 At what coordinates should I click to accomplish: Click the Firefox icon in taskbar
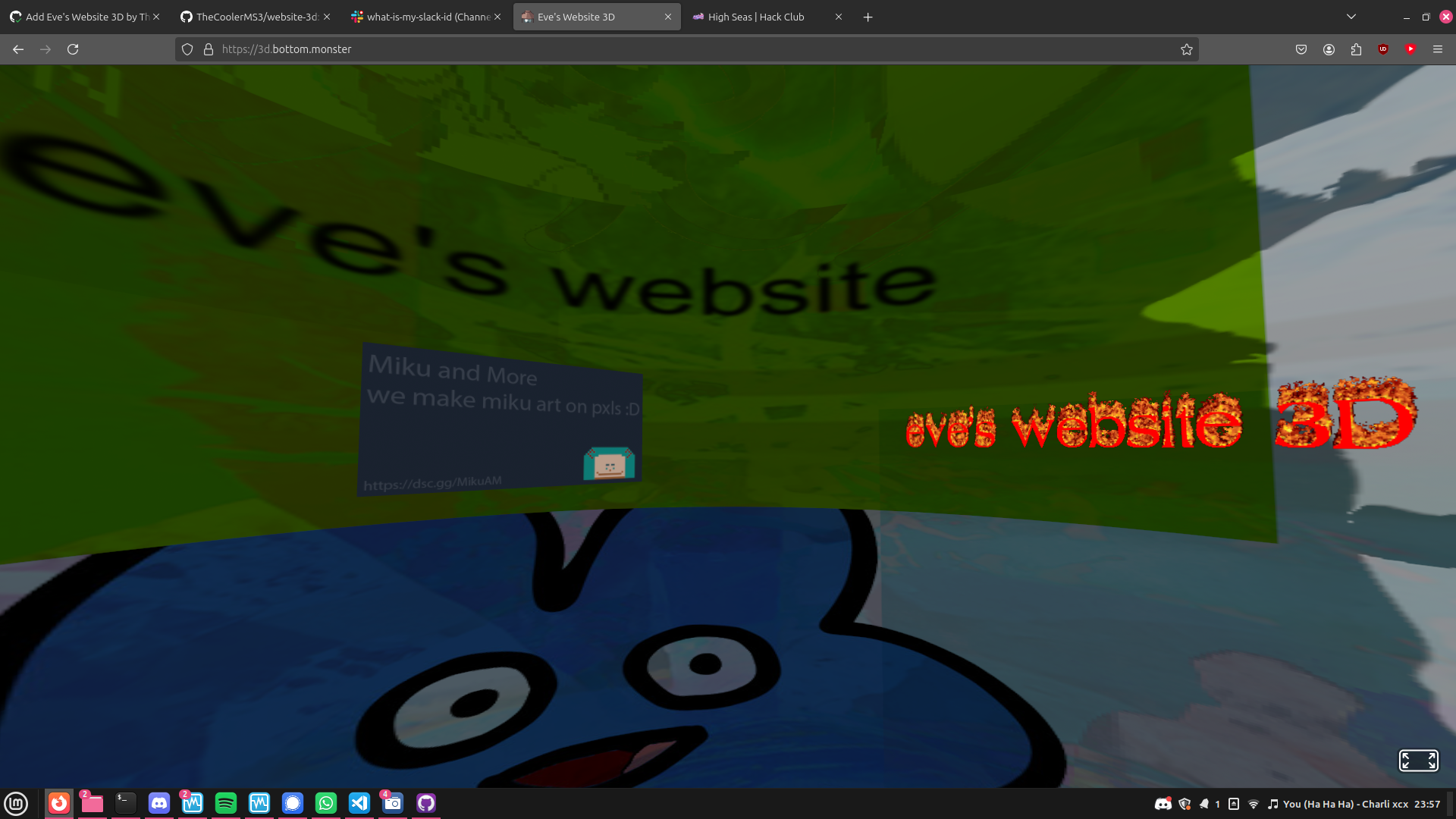point(58,803)
